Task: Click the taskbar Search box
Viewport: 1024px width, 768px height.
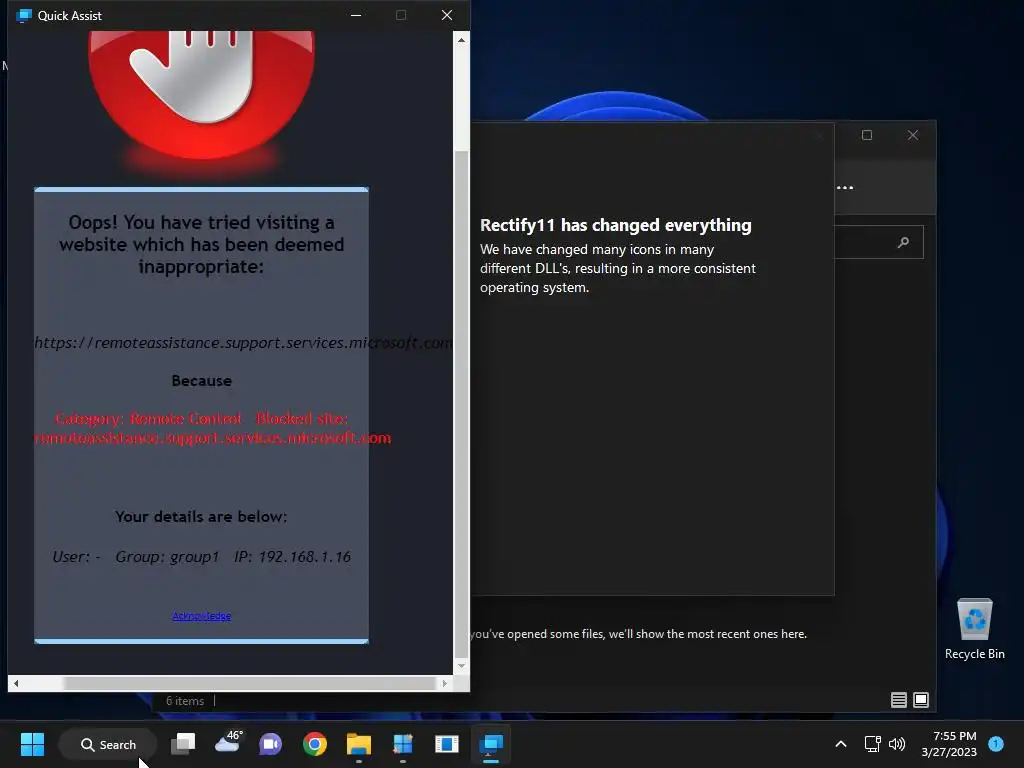Action: point(108,744)
